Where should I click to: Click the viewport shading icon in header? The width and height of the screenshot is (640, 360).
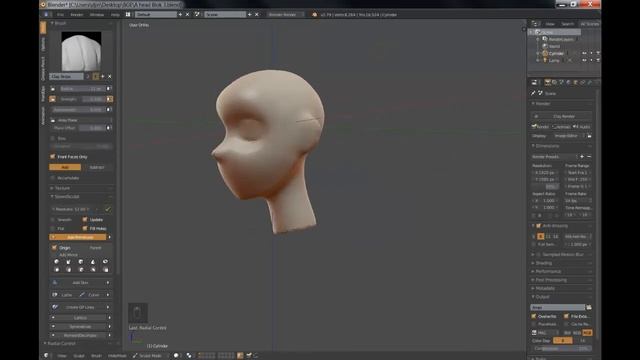[176, 356]
